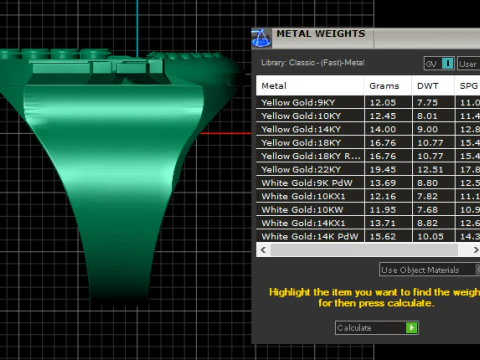Select the Yellow Gold:18KY row
480x360 pixels.
pyautogui.click(x=368, y=143)
